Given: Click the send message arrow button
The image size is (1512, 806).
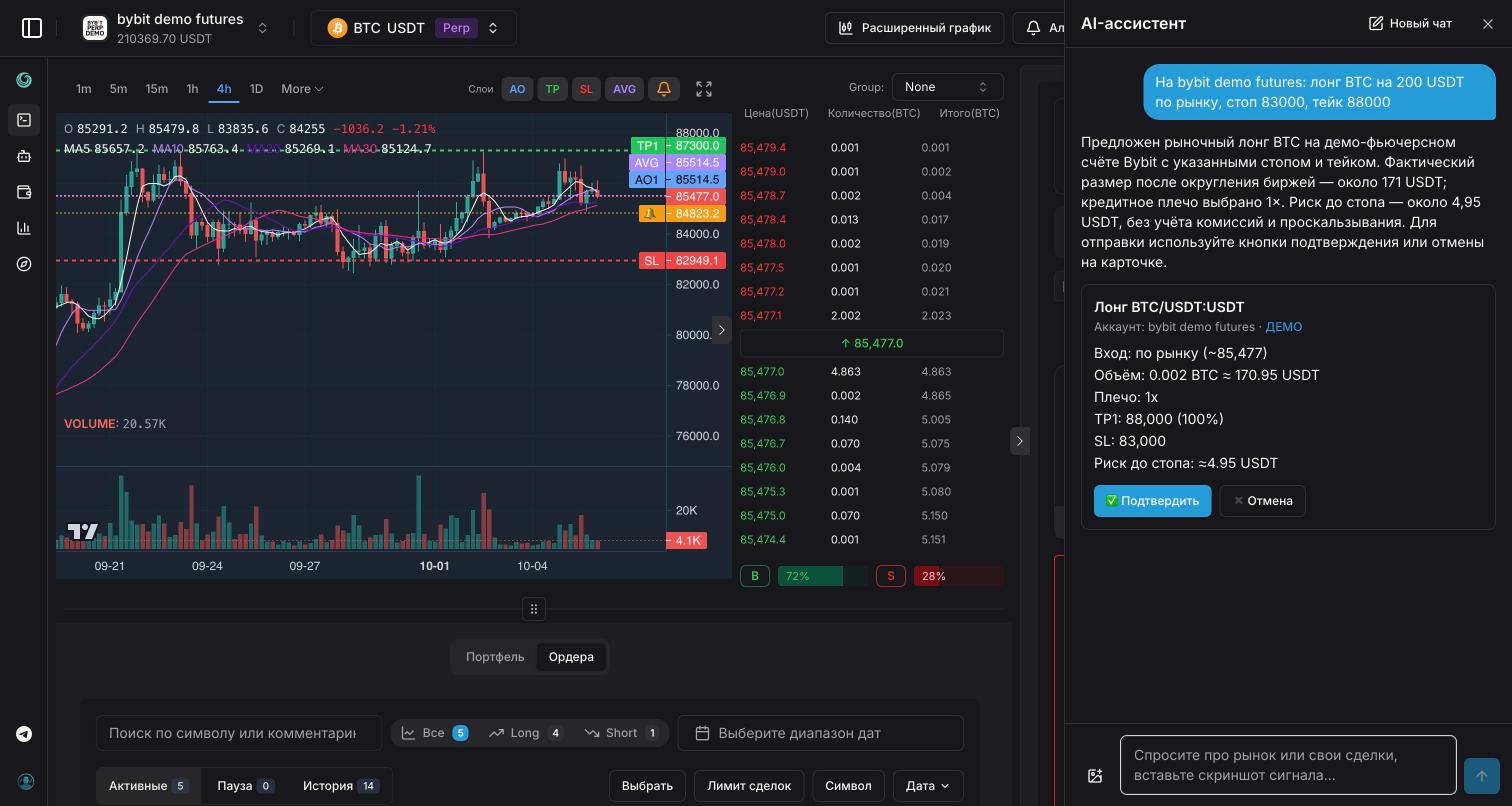Looking at the screenshot, I should click(x=1482, y=775).
